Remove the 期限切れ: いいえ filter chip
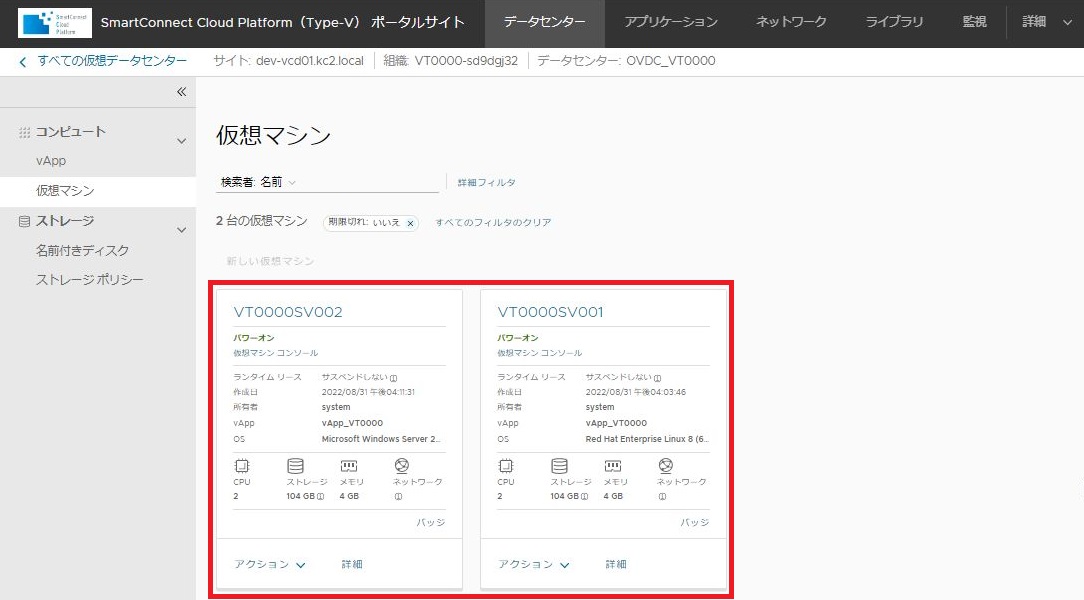Image resolution: width=1084 pixels, height=600 pixels. 410,223
